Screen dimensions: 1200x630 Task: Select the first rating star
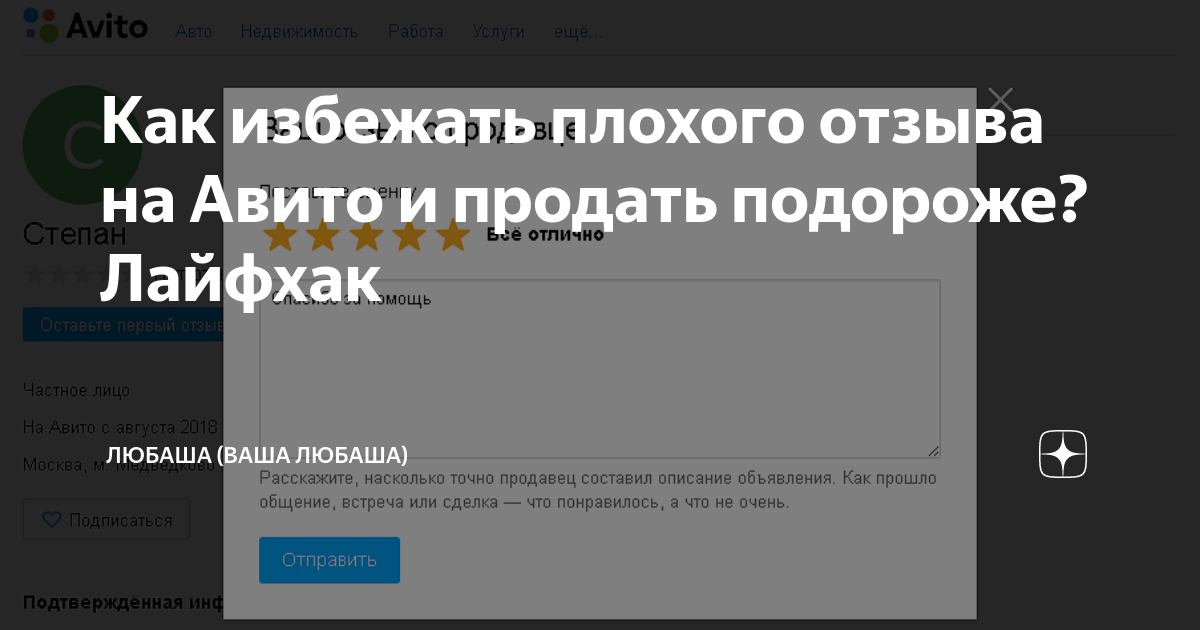click(281, 235)
